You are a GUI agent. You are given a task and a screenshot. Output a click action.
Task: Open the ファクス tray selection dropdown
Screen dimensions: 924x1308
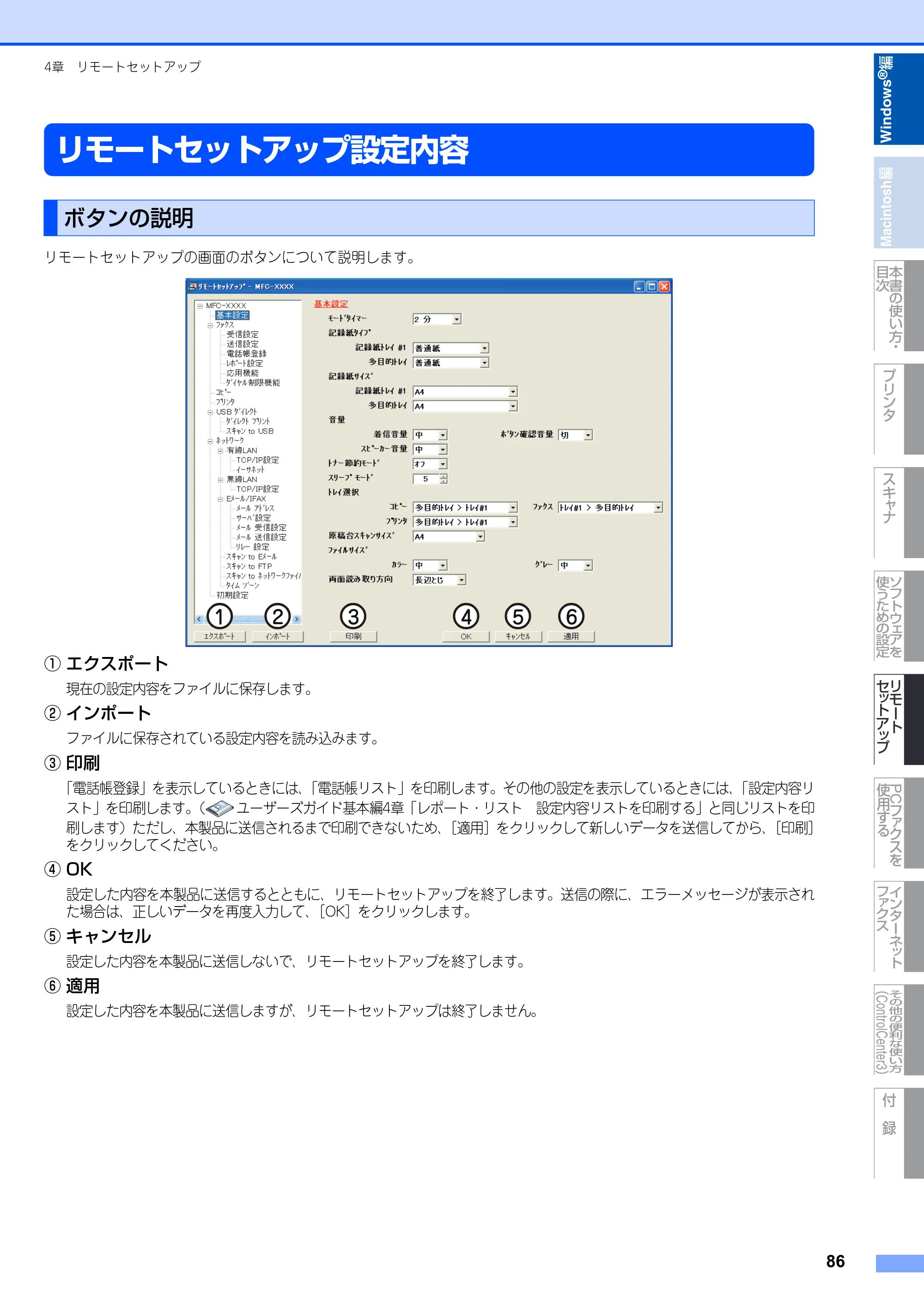tap(610, 508)
